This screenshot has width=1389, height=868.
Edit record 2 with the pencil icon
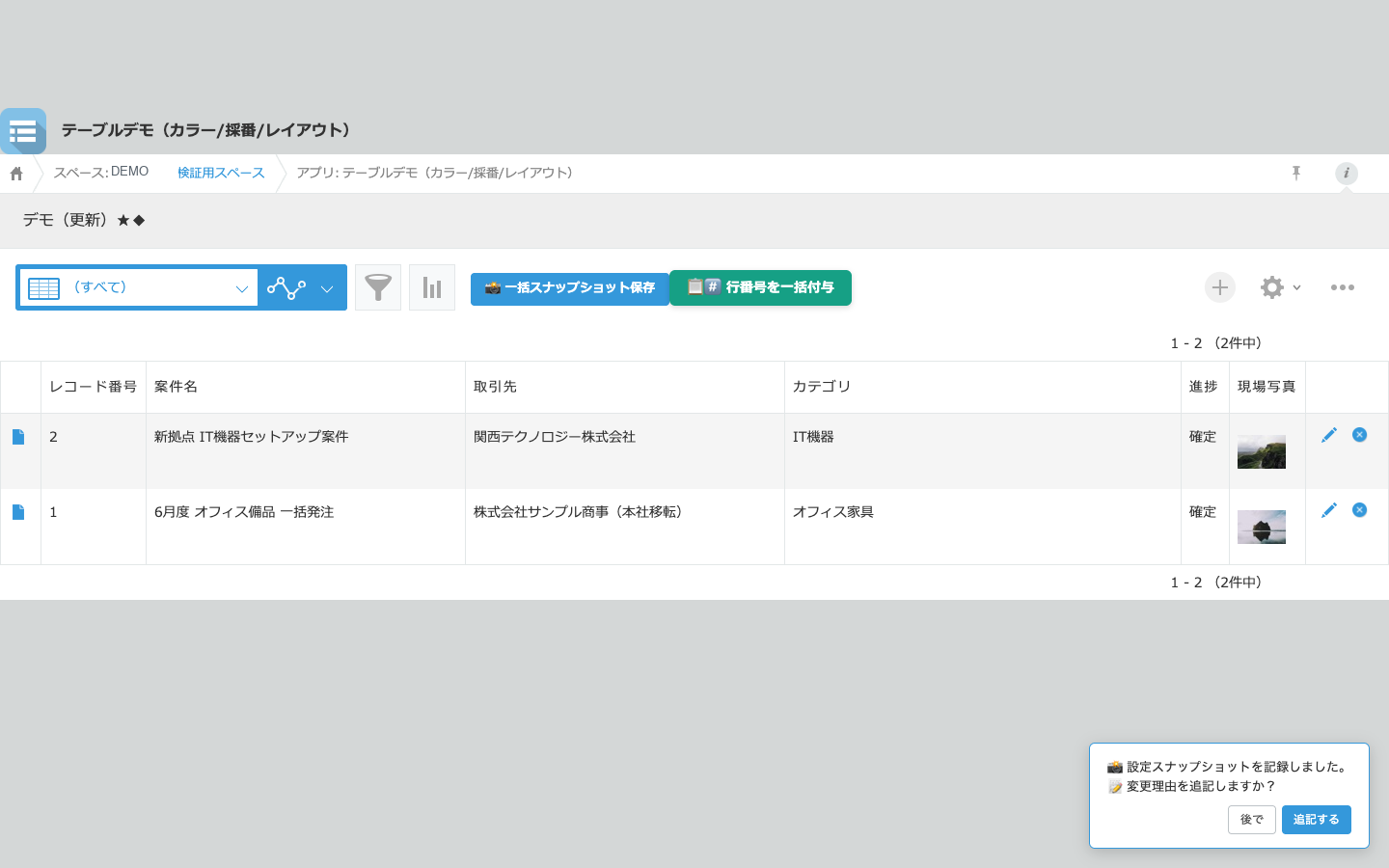click(1329, 435)
